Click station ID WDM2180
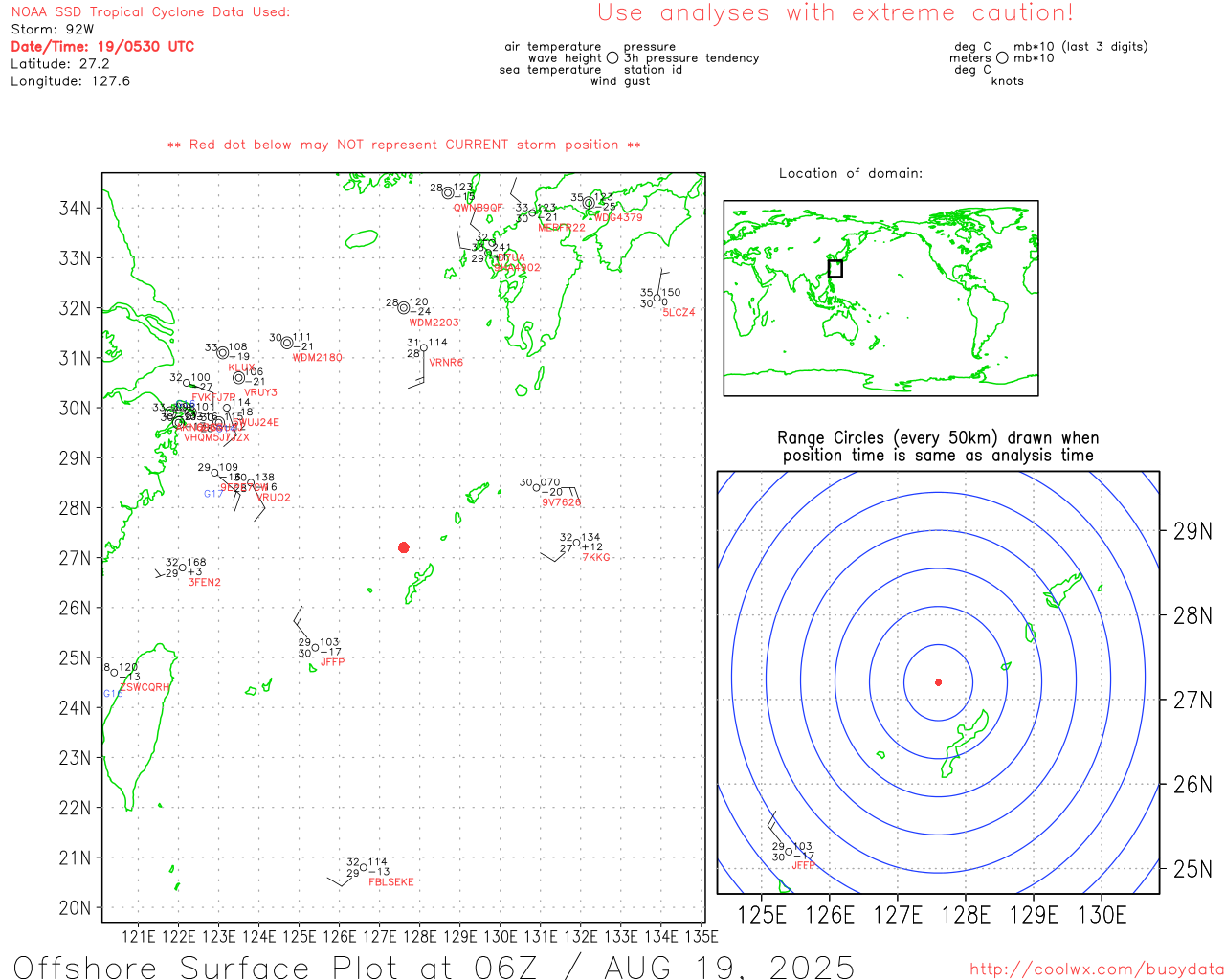This screenshot has width=1225, height=980. 318,358
